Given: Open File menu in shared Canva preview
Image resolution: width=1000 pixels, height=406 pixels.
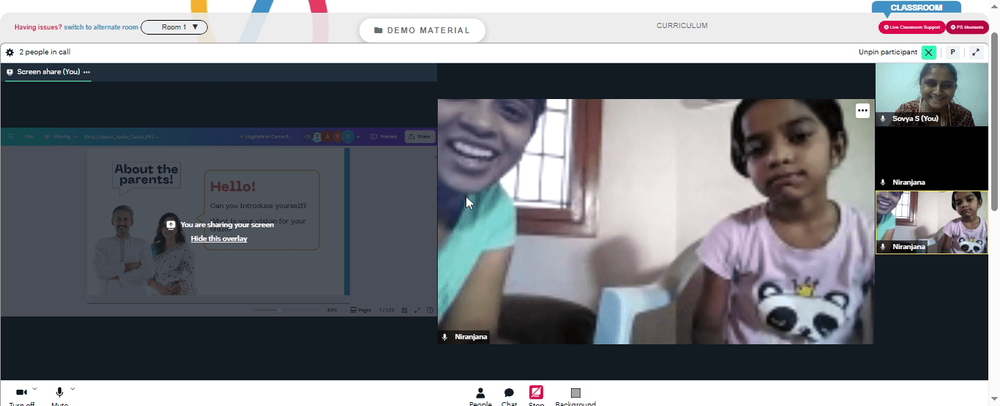Looking at the screenshot, I should [x=29, y=136].
